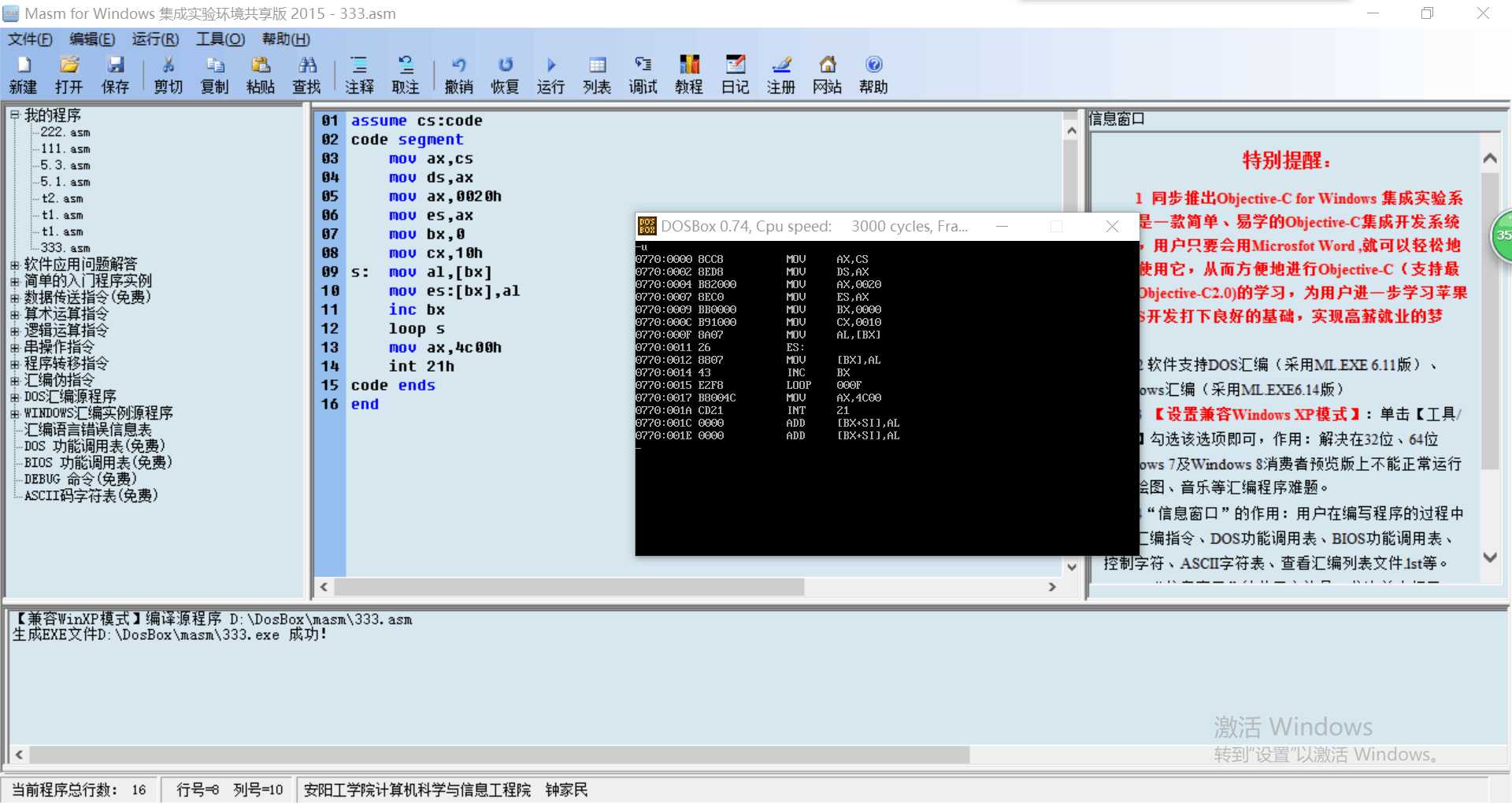
Task: Expand the 串操作指令 node
Action: [x=14, y=347]
